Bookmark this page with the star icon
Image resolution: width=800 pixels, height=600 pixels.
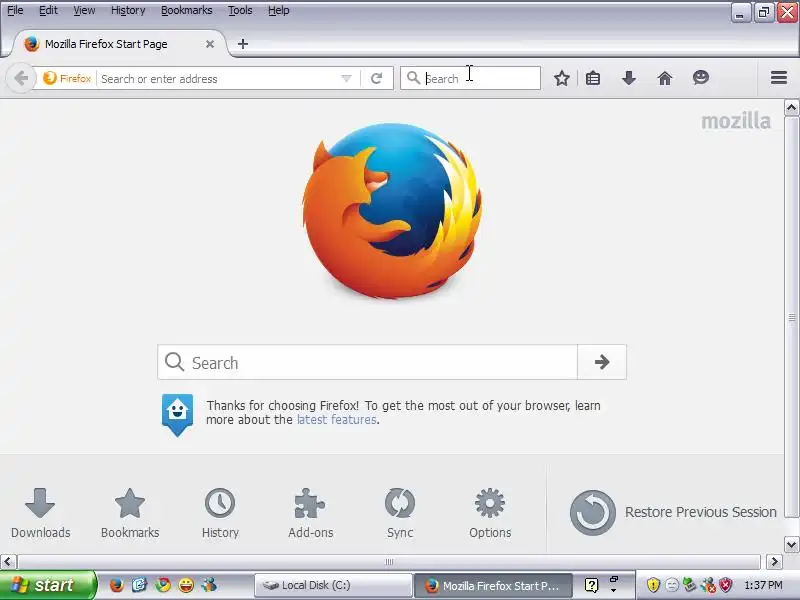click(562, 78)
